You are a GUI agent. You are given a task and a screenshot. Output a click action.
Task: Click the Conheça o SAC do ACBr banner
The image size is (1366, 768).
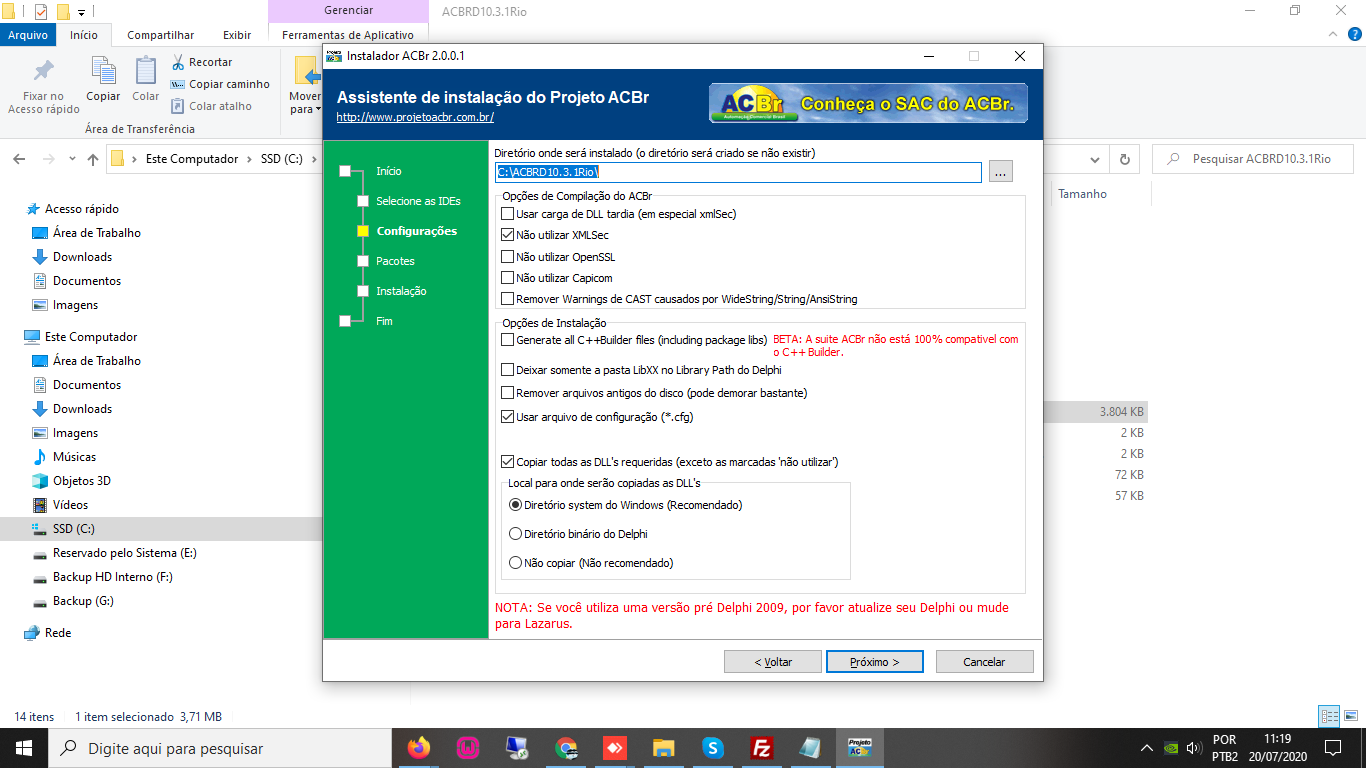[868, 103]
